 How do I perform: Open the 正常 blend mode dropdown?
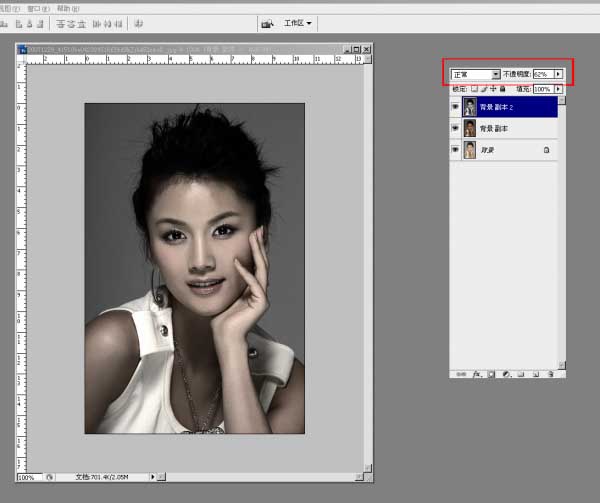pyautogui.click(x=476, y=74)
